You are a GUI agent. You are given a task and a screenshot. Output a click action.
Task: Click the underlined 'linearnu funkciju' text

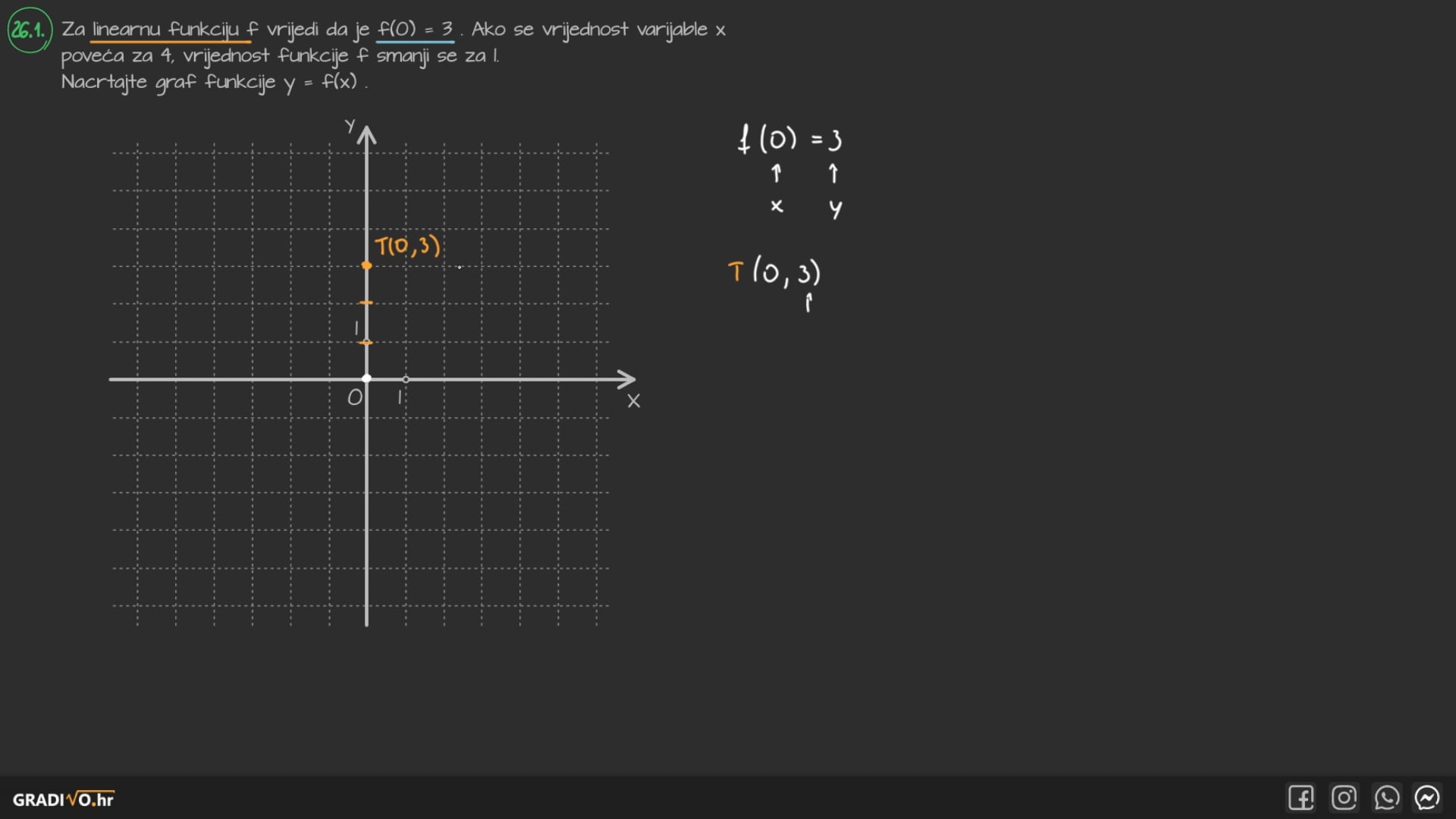[165, 30]
